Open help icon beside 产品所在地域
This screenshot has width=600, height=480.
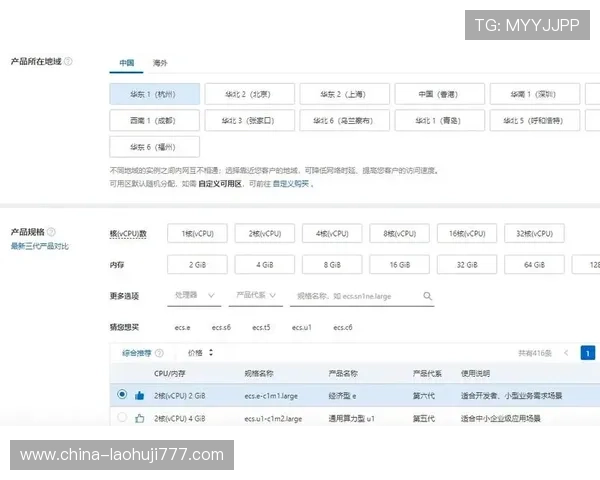pos(68,61)
